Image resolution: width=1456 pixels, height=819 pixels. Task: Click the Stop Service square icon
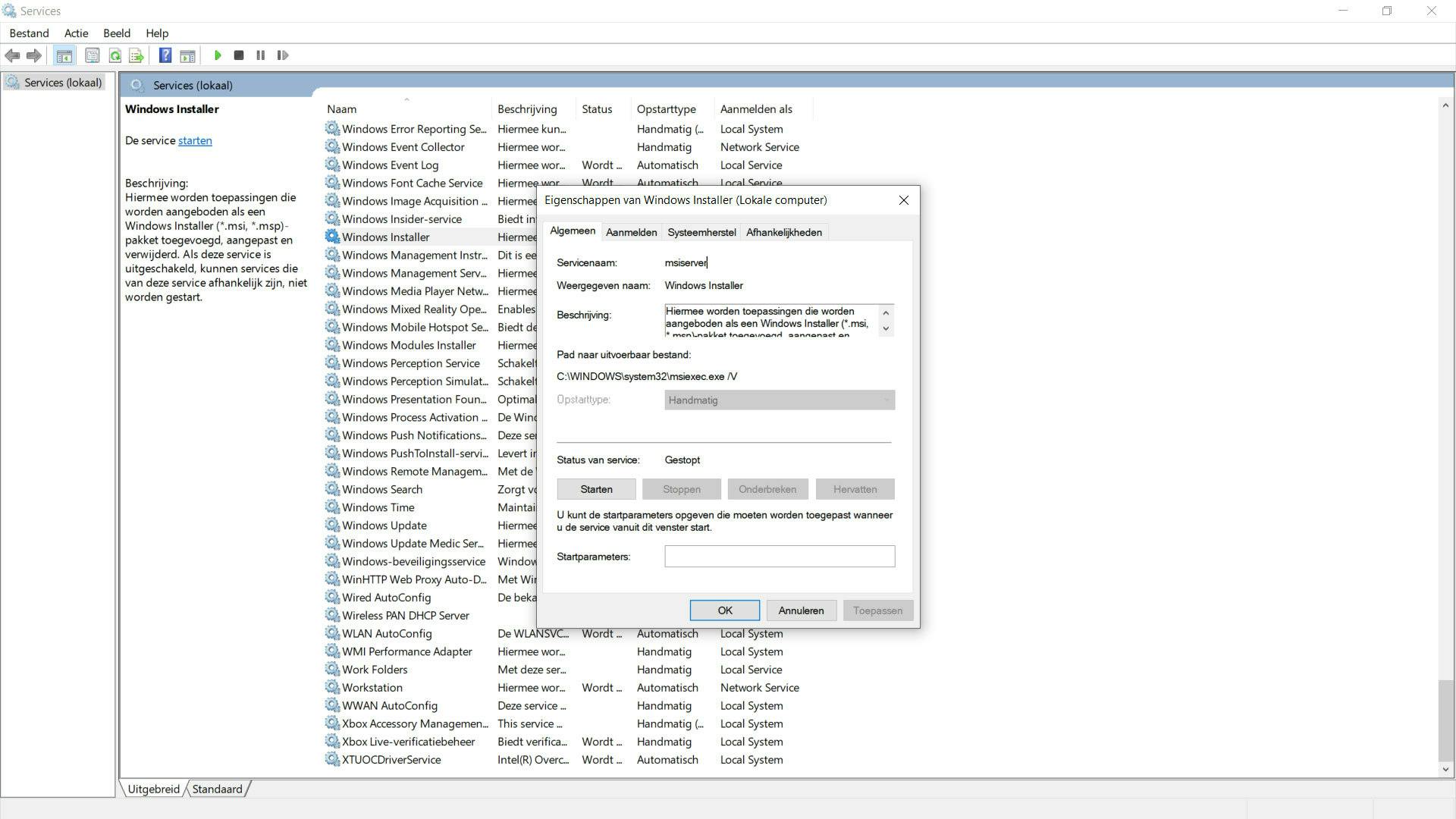239,55
